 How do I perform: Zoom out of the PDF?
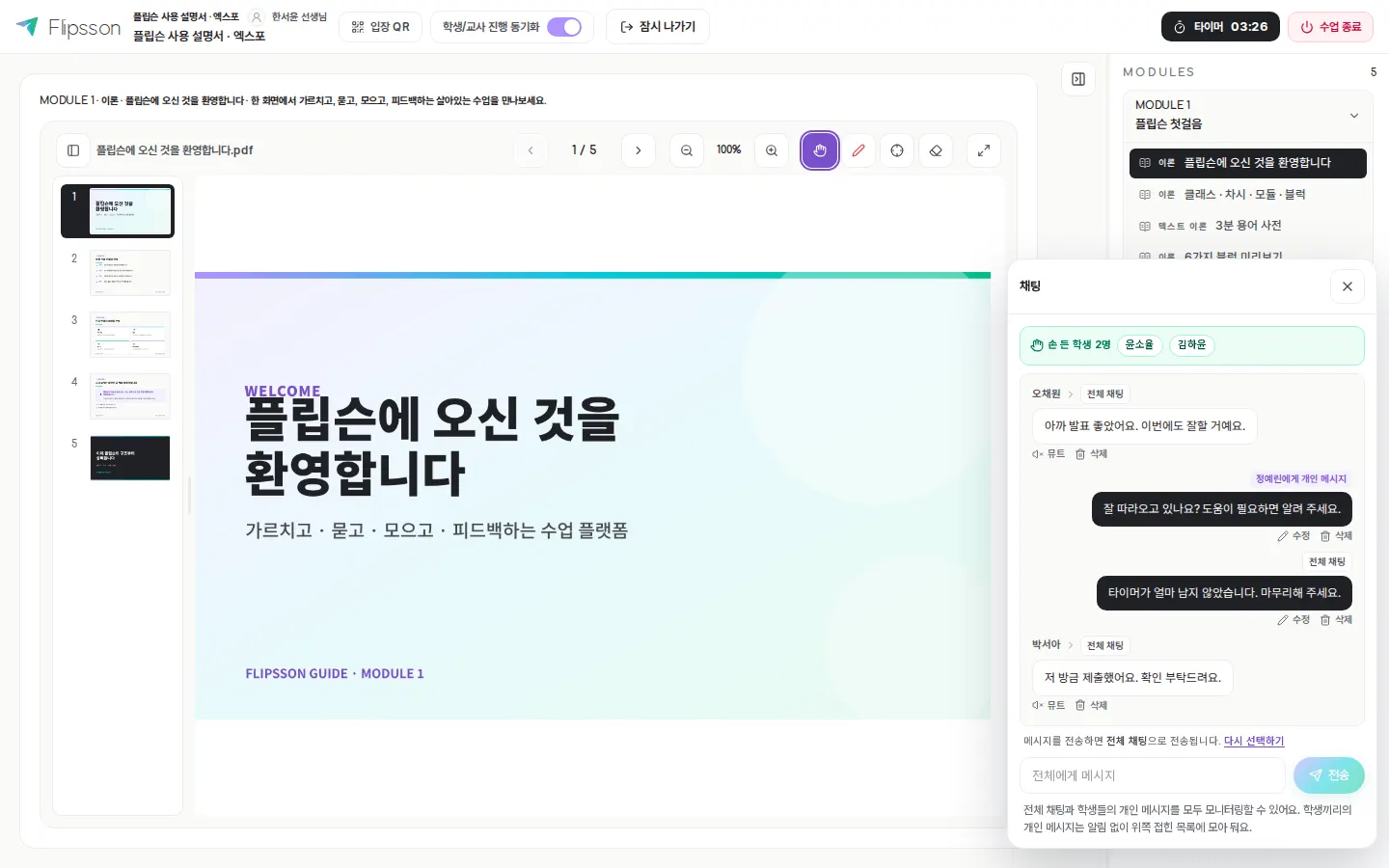[x=687, y=150]
